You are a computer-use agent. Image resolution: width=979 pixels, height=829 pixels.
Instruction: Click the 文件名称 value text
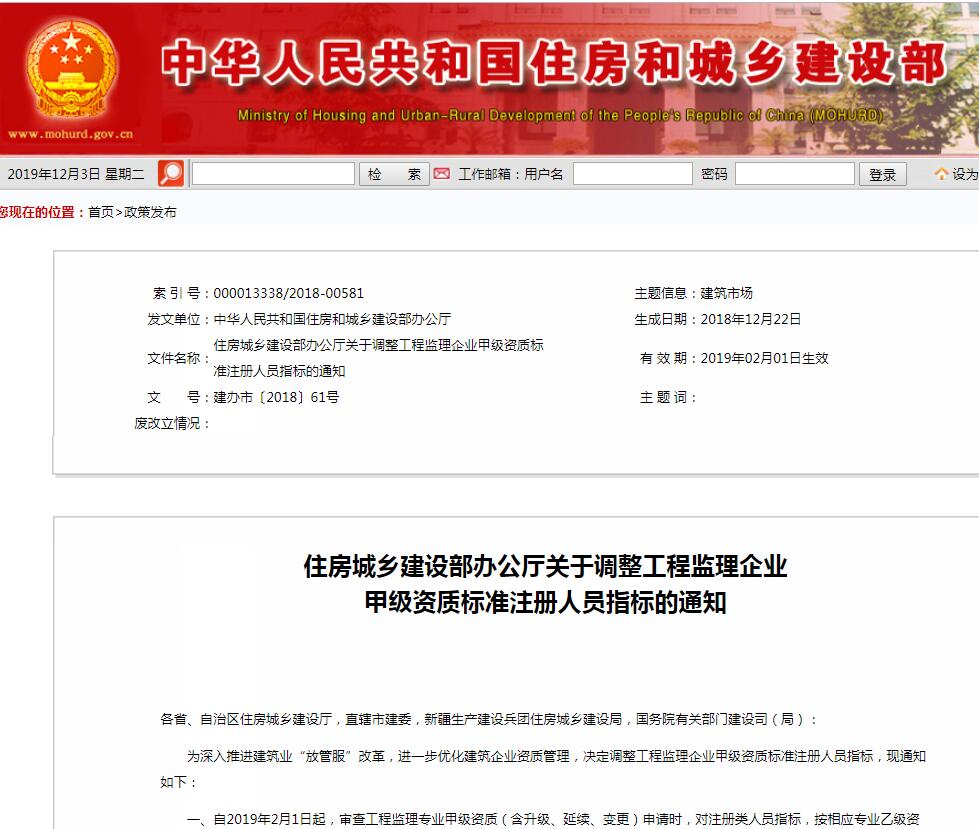378,358
